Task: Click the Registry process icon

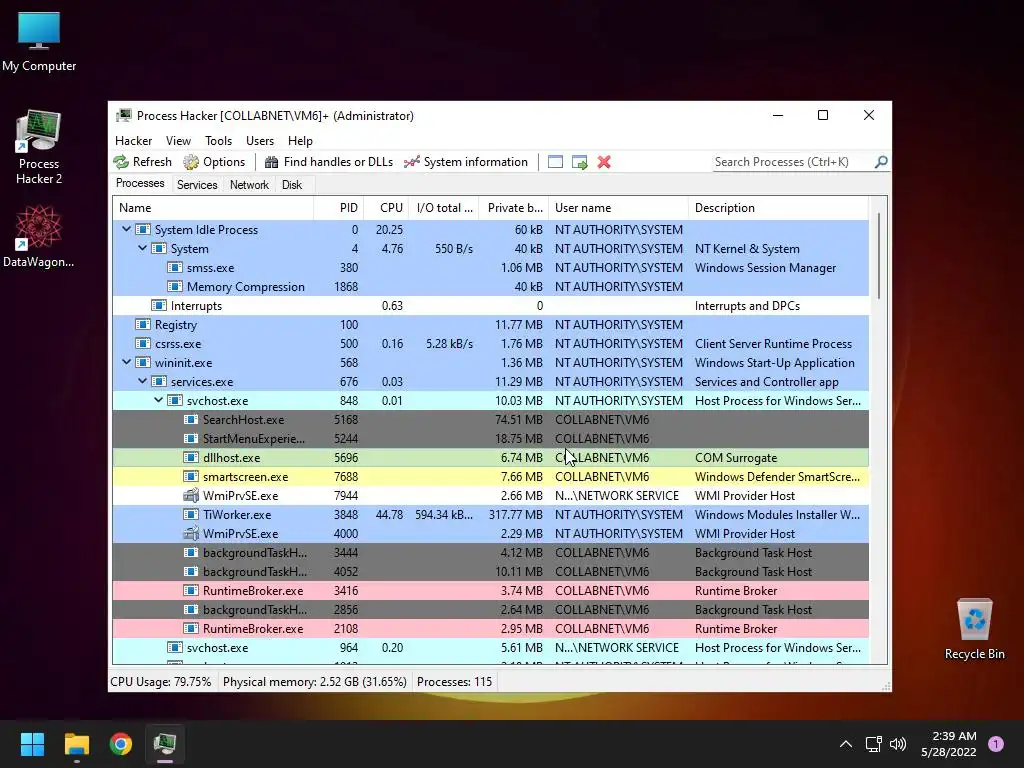Action: (142, 325)
